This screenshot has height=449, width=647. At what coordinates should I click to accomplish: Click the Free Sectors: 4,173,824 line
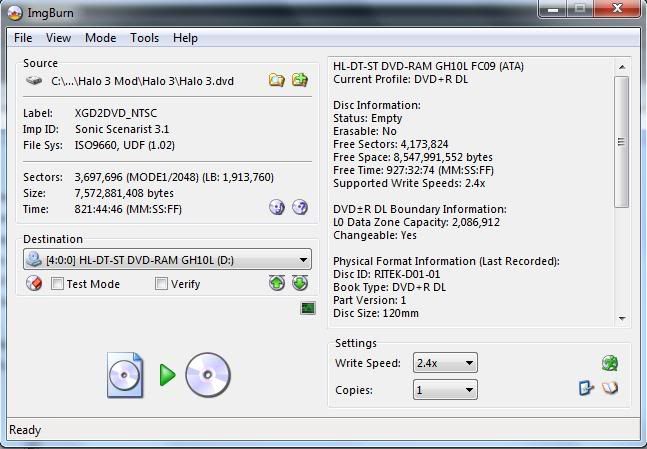pyautogui.click(x=390, y=144)
